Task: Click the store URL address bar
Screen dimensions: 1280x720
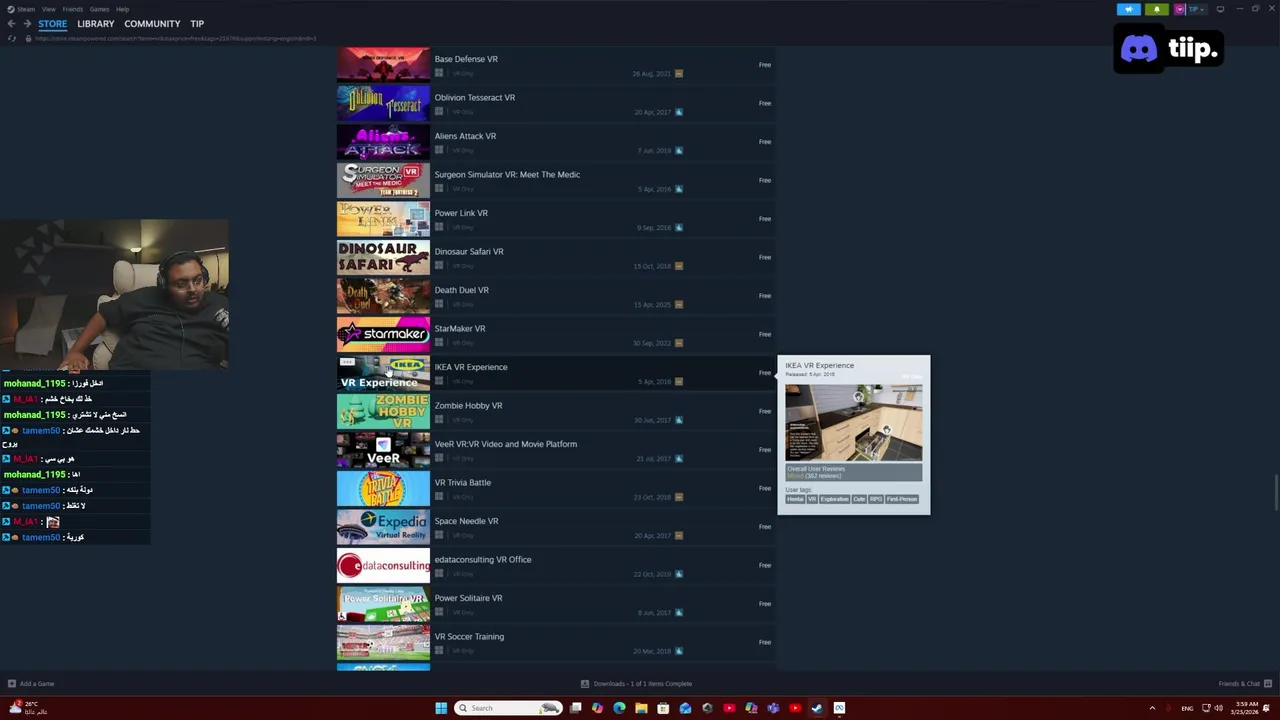Action: coord(175,38)
